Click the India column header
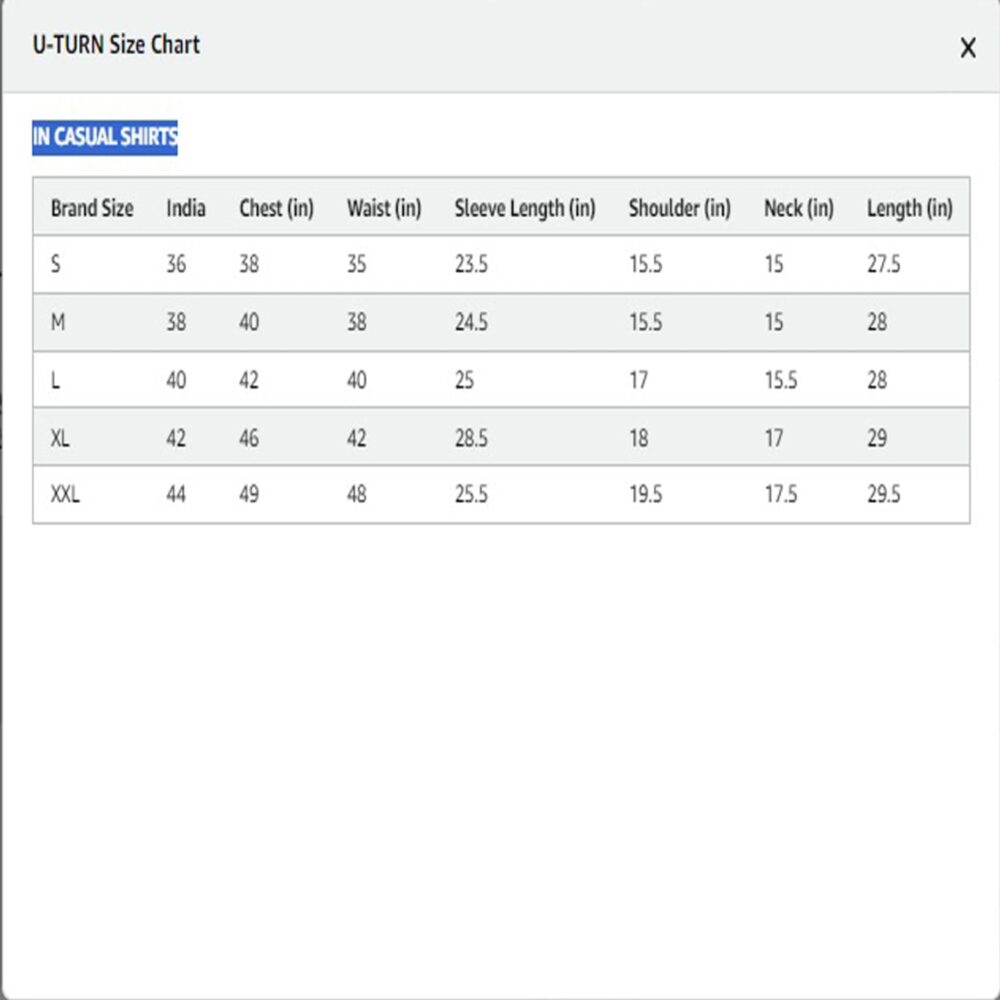The height and width of the screenshot is (1000, 1000). coord(186,208)
